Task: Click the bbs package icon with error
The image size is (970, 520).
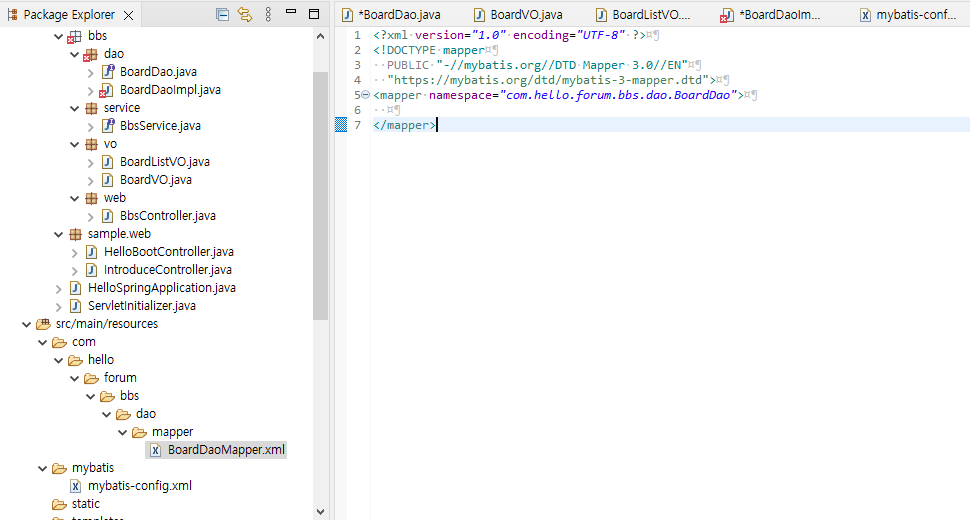Action: [x=75, y=36]
